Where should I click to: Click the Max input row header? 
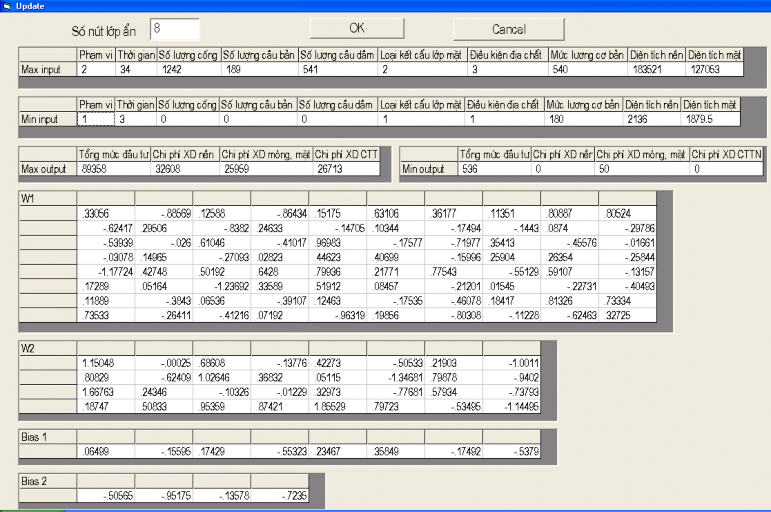click(x=48, y=69)
